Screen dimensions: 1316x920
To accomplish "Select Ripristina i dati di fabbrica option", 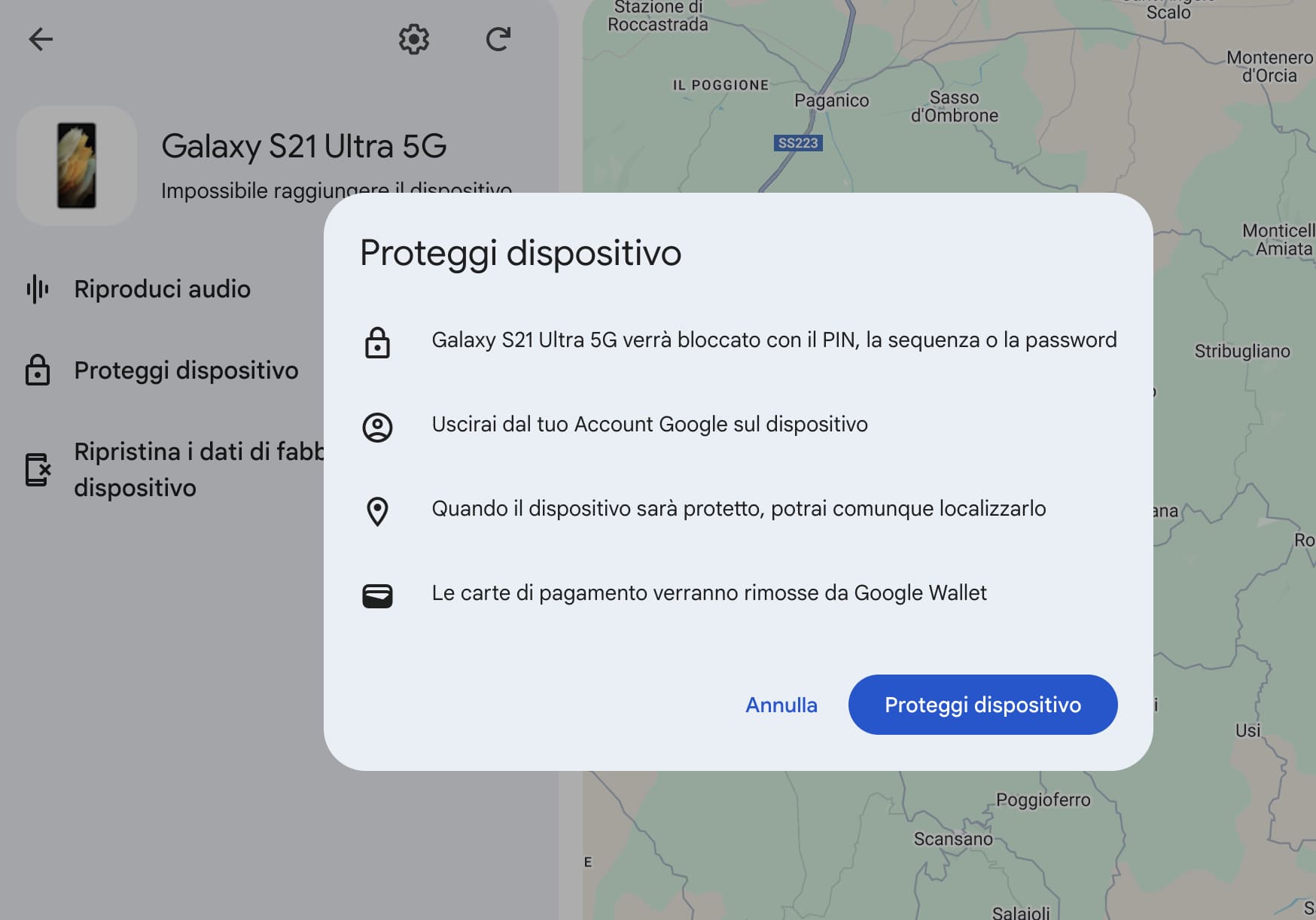I will [x=199, y=470].
